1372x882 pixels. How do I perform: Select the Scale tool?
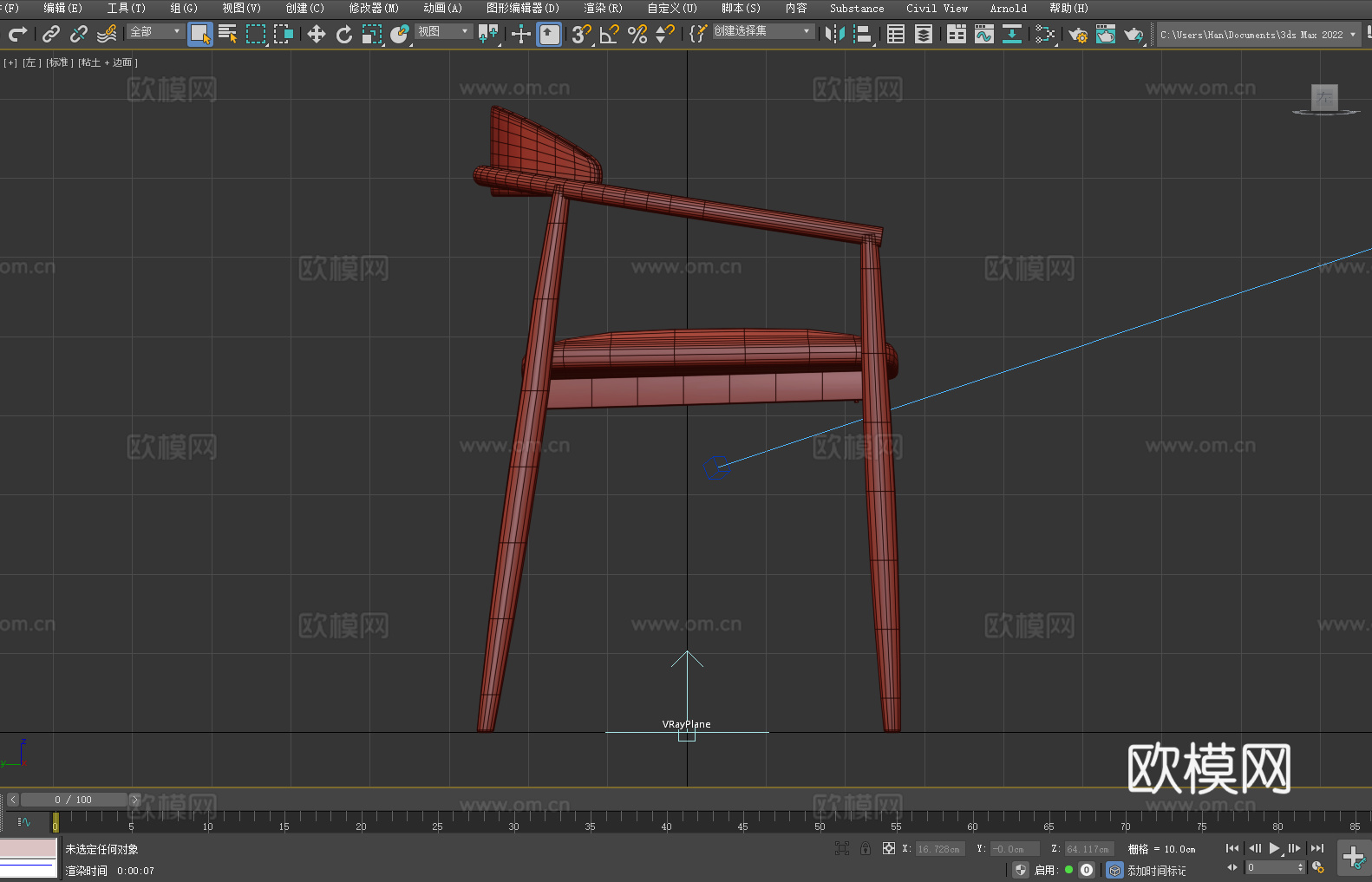372,34
